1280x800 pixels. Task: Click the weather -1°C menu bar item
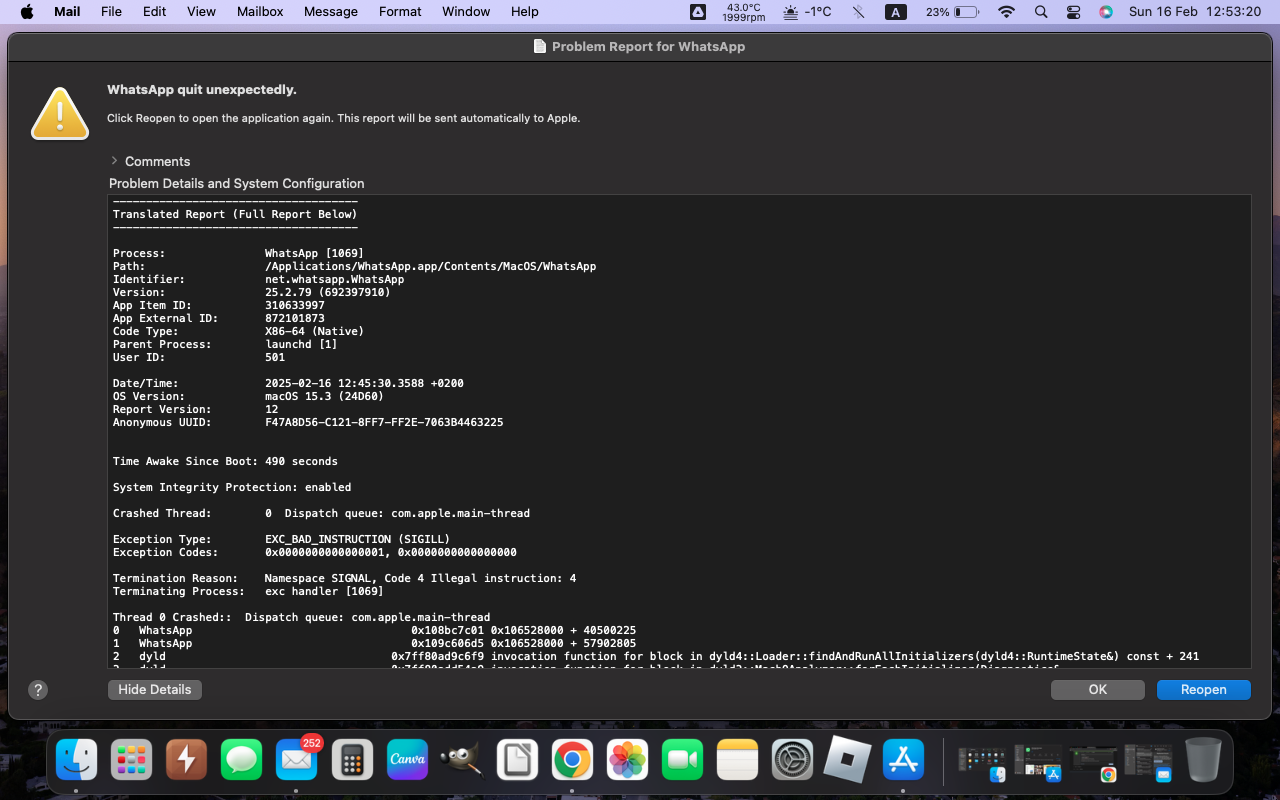pos(807,12)
